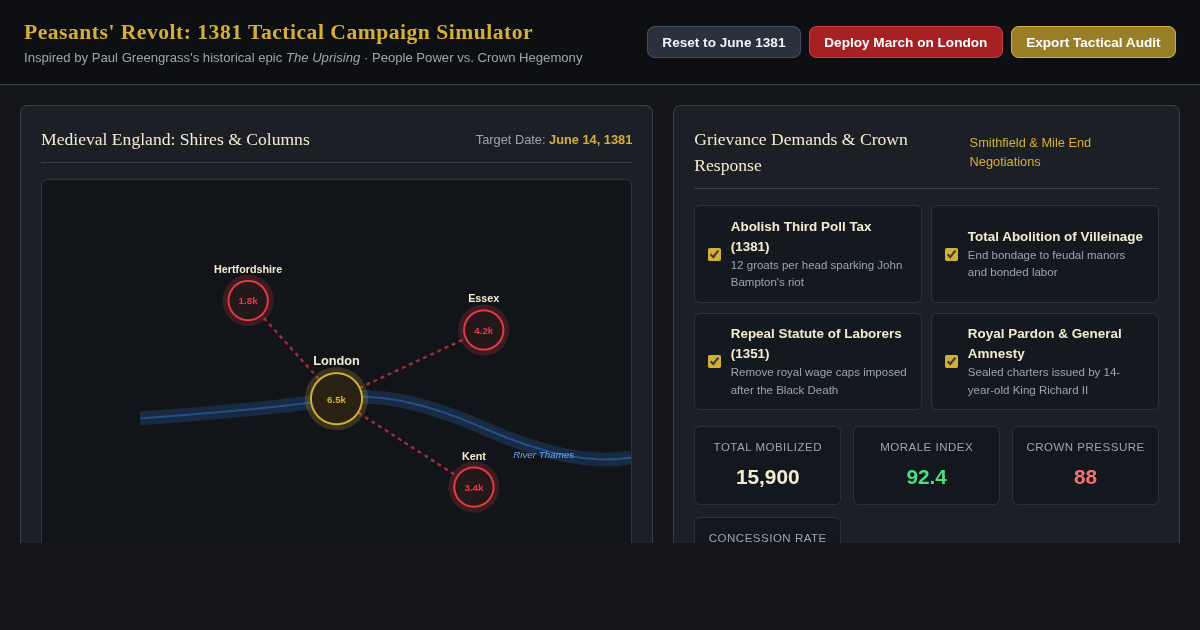Toggle Abolish Third Poll Tax checkbox
This screenshot has width=1200, height=630.
(x=714, y=254)
